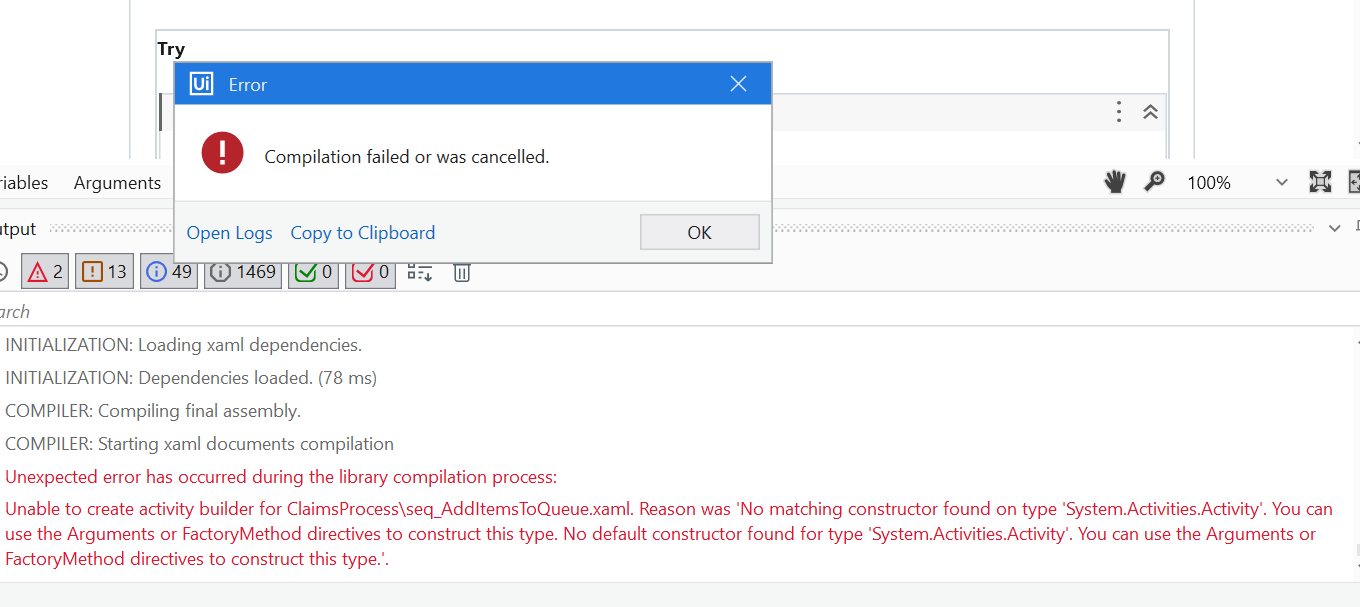Open the three-dot activity options menu
This screenshot has width=1360, height=607.
click(x=1119, y=112)
